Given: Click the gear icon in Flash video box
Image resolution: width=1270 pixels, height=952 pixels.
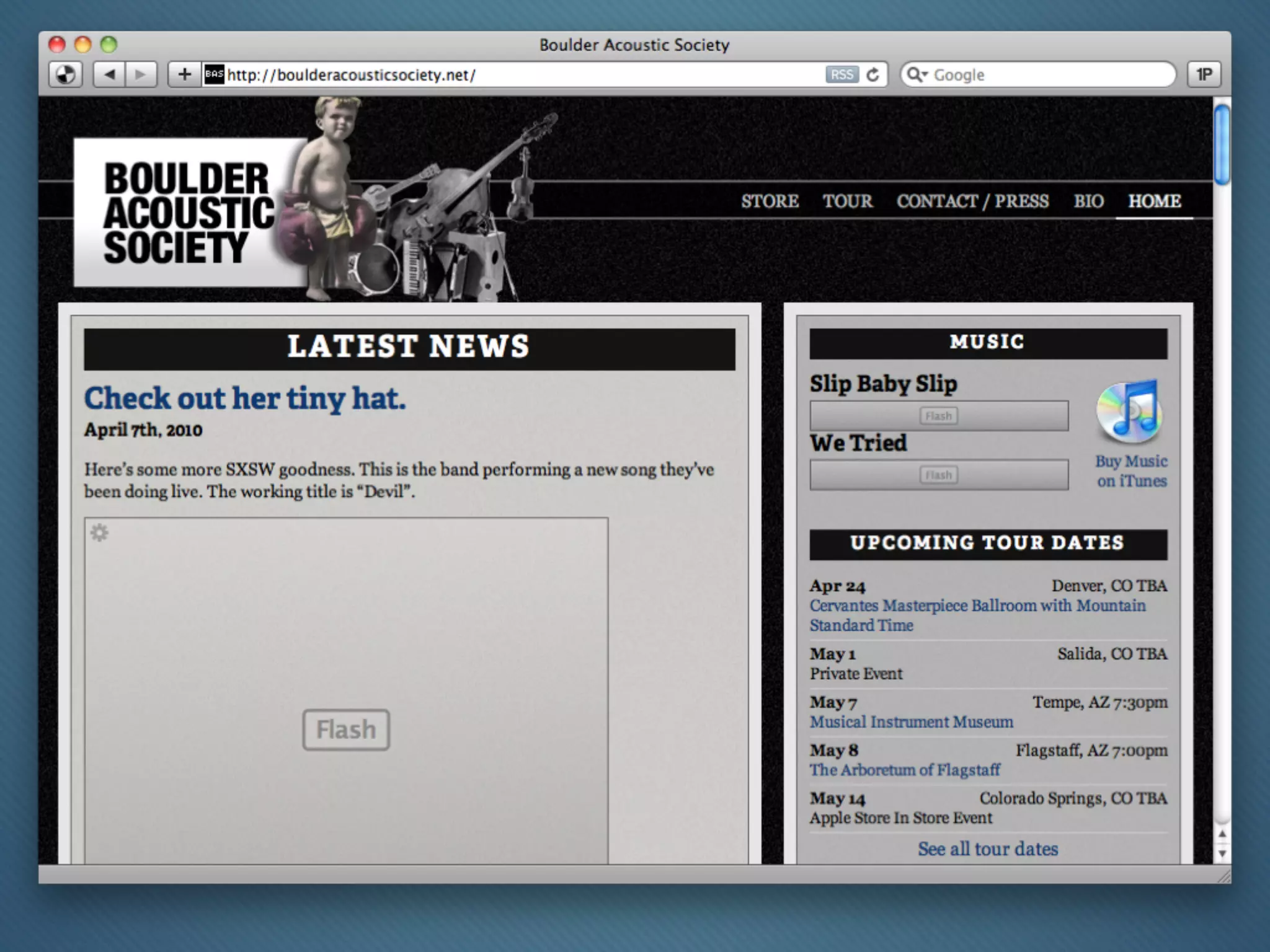Looking at the screenshot, I should click(99, 533).
